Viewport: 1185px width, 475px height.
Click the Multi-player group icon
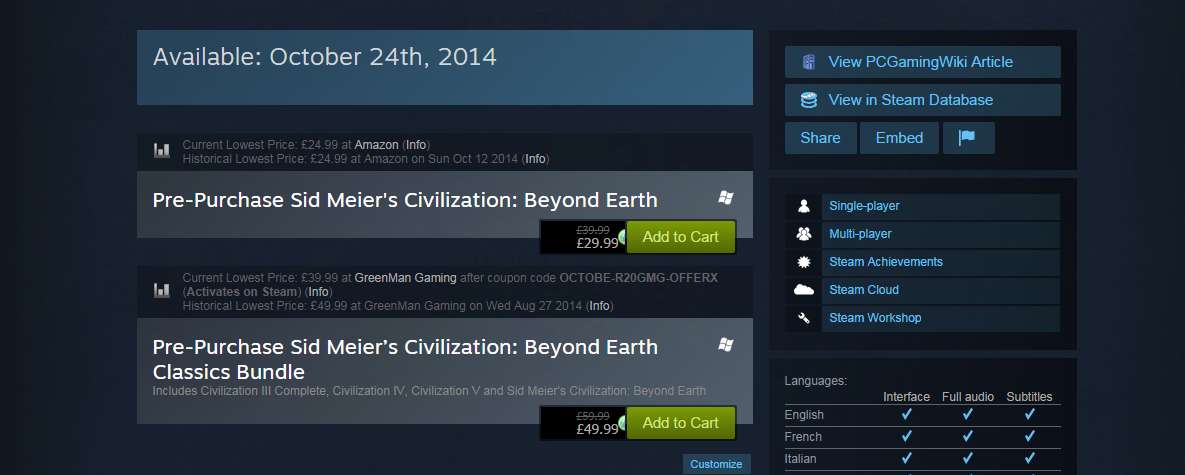click(x=804, y=234)
